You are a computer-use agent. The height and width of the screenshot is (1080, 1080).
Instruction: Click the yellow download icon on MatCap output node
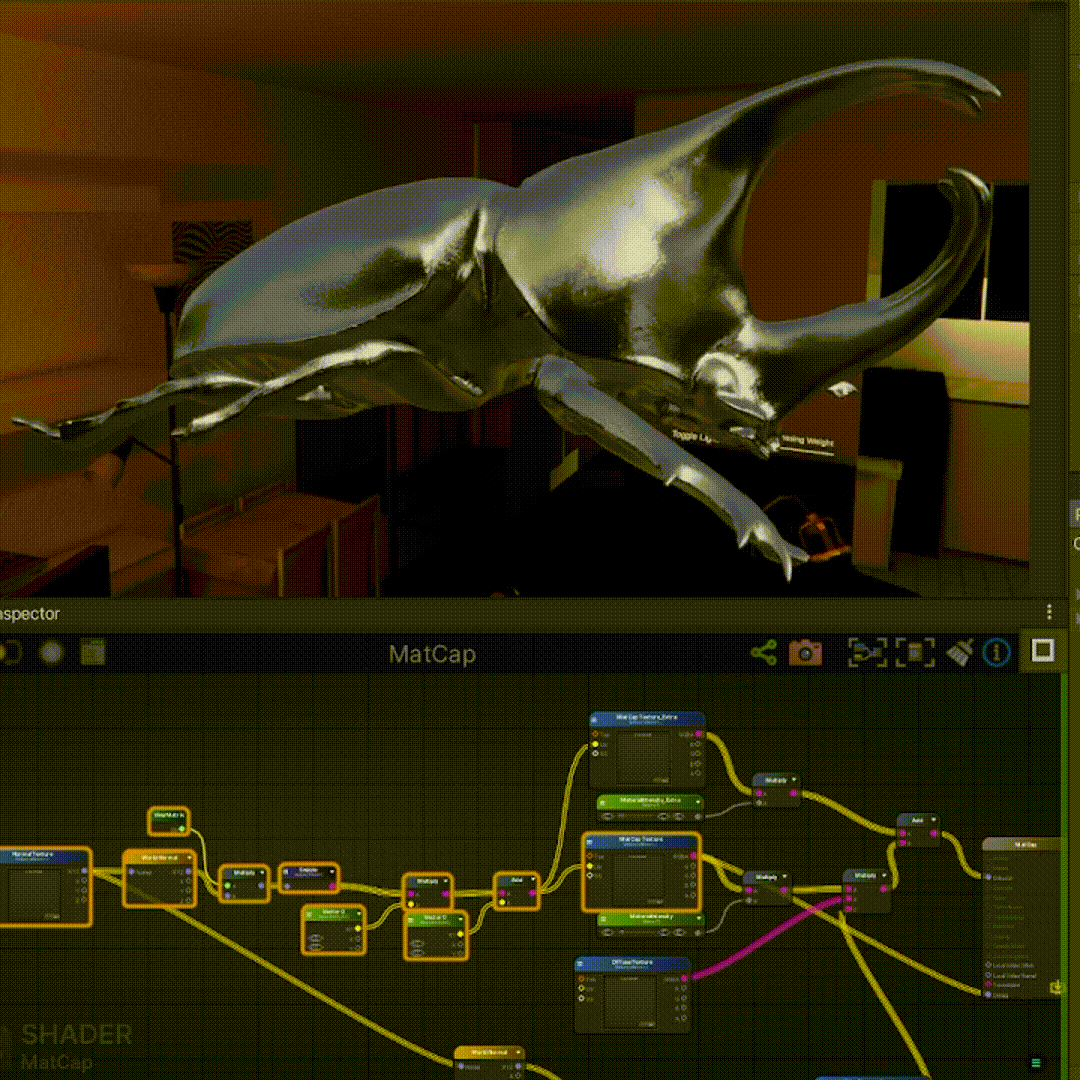coord(1056,988)
